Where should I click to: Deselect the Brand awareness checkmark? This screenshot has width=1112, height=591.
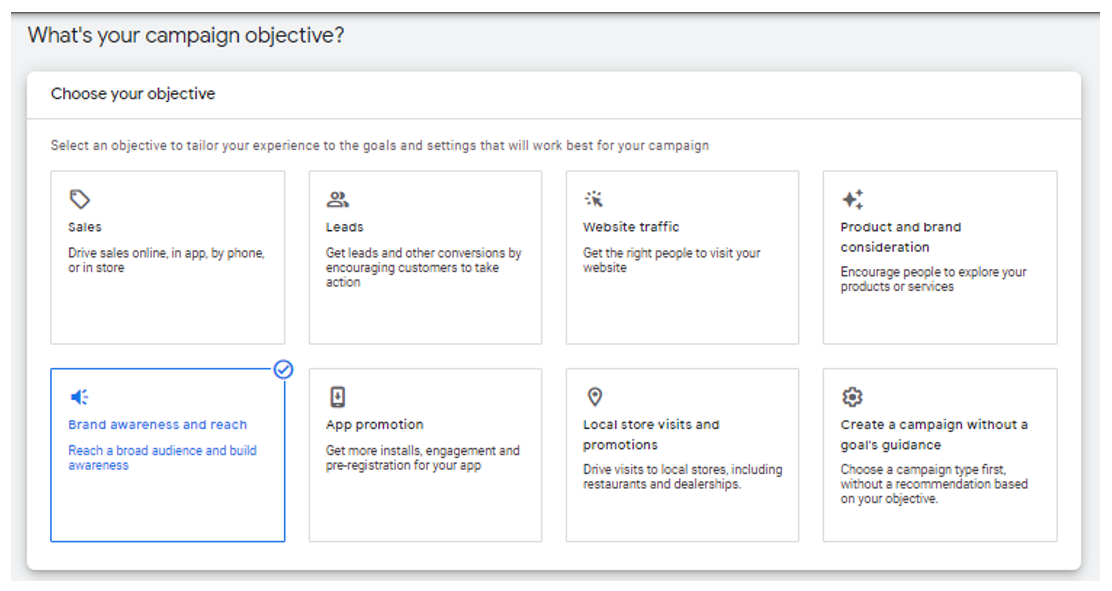coord(283,371)
